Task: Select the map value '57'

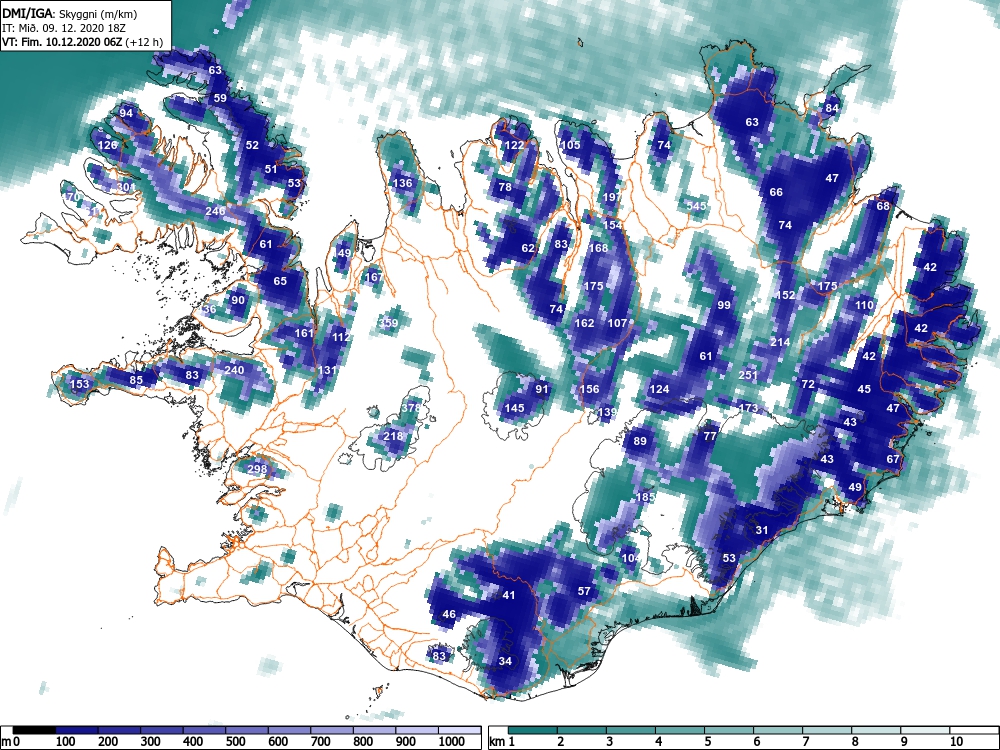Action: (584, 591)
